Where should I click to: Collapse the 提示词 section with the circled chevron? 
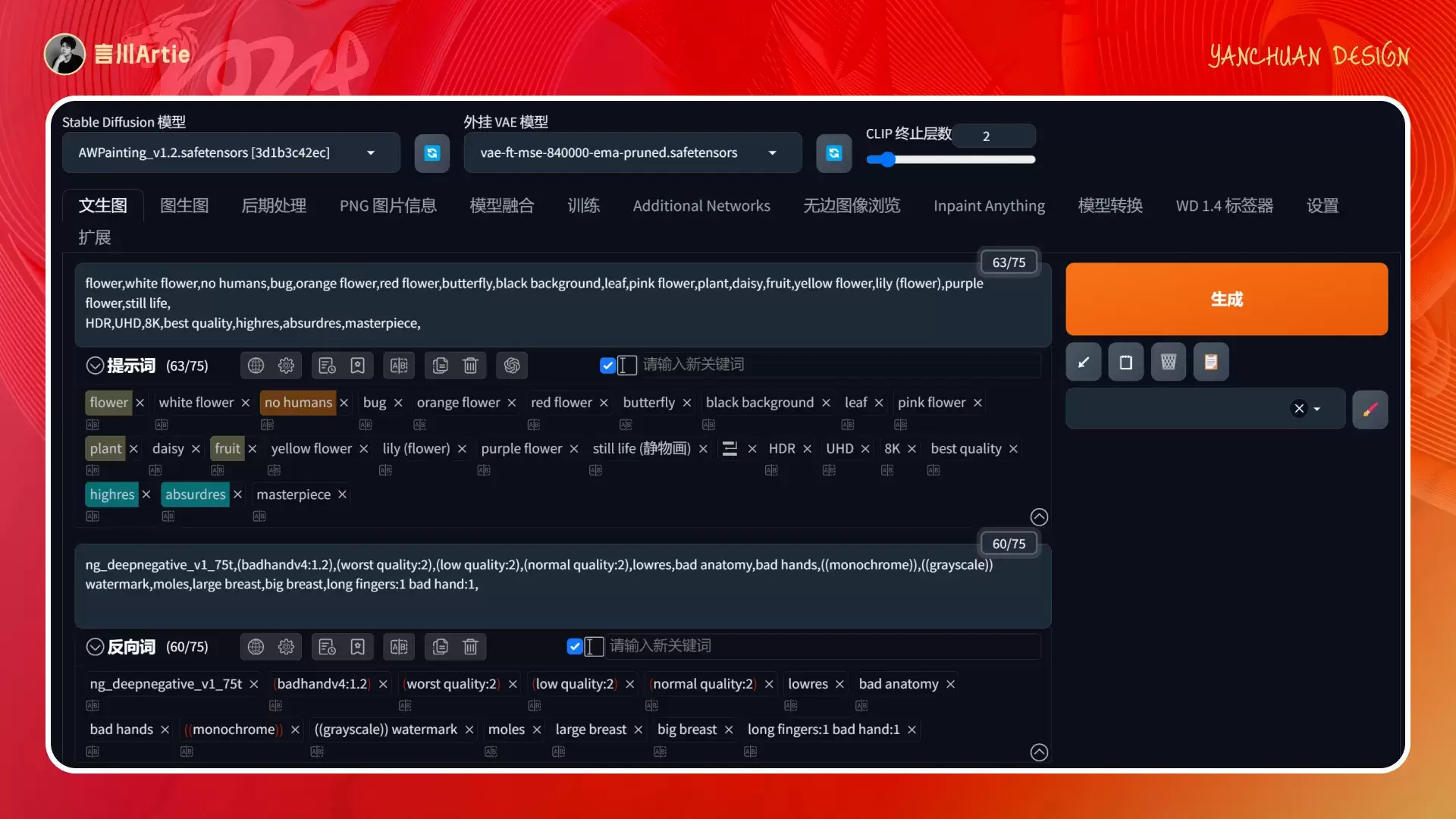[95, 366]
